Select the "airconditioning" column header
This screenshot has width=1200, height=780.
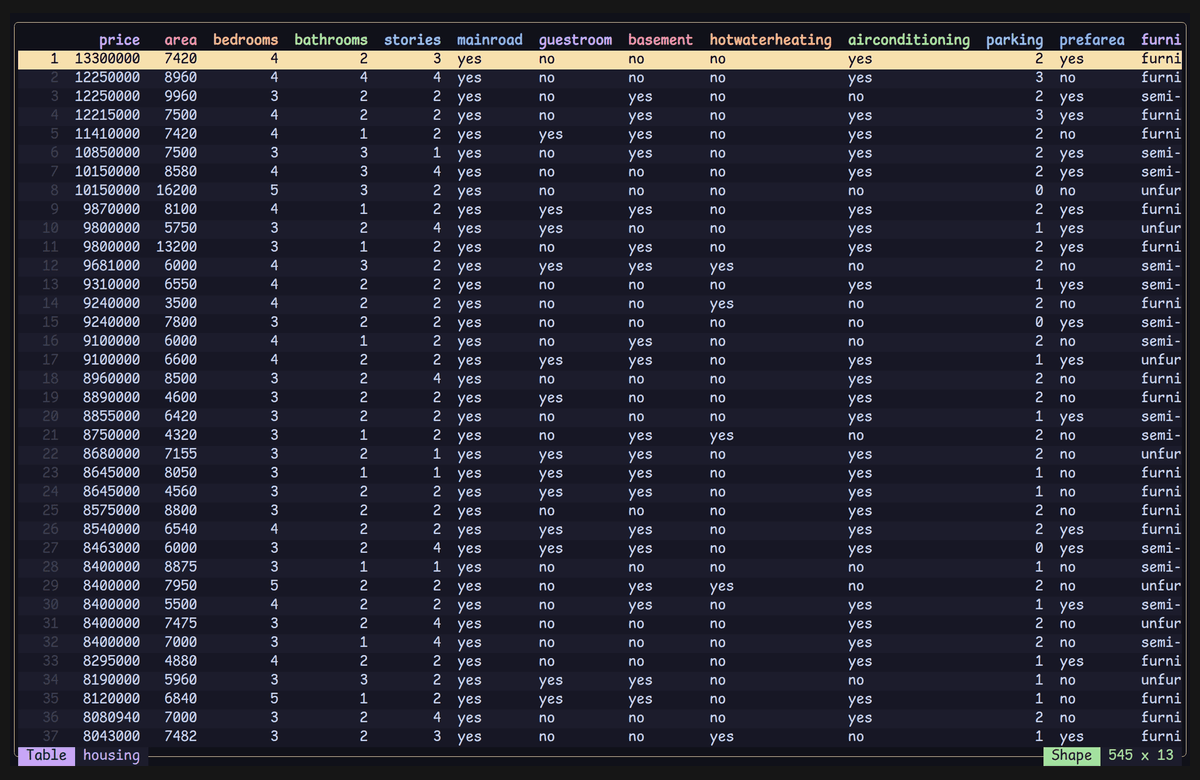pyautogui.click(x=909, y=40)
